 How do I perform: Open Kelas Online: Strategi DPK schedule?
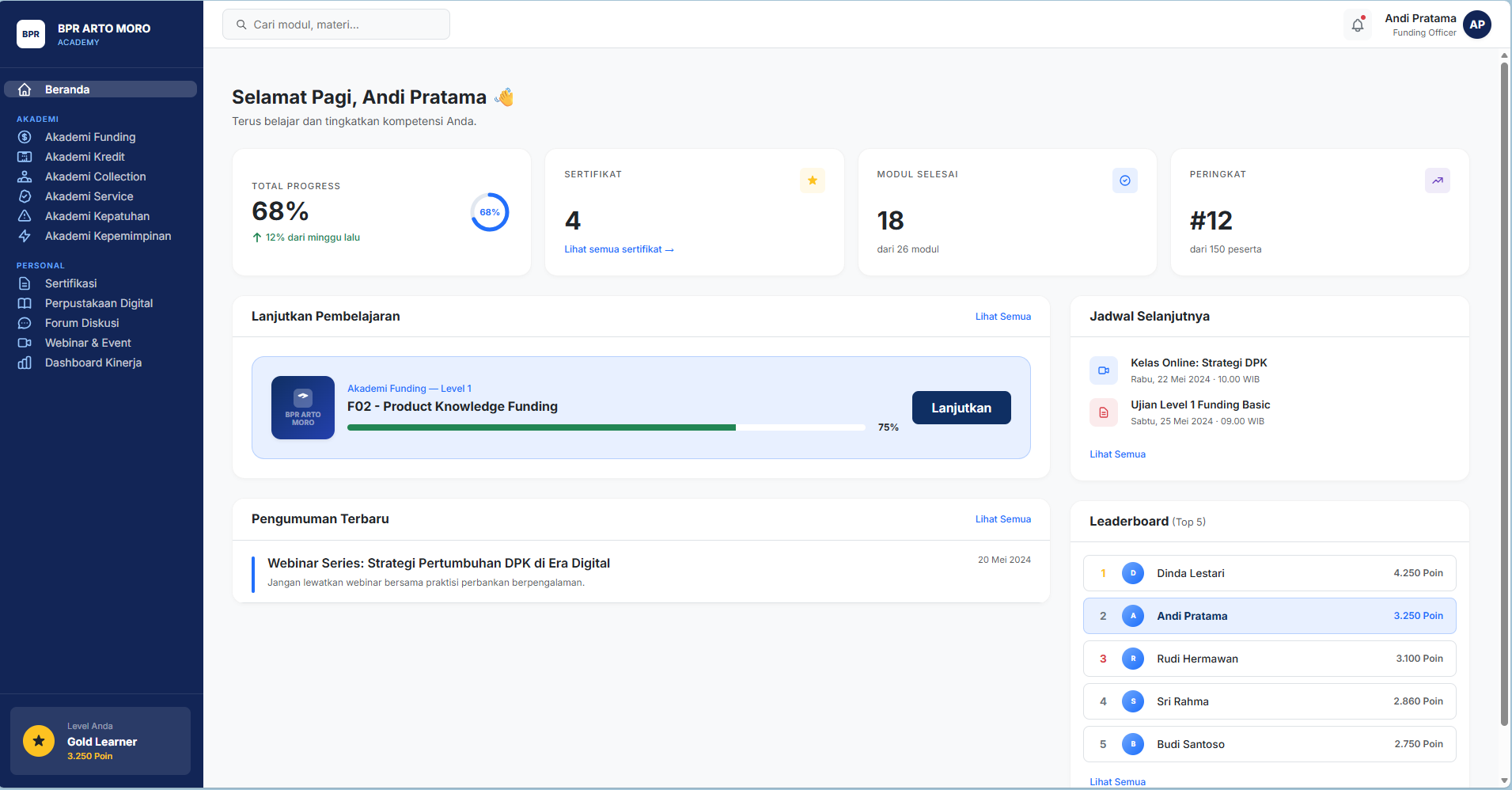click(x=1199, y=363)
